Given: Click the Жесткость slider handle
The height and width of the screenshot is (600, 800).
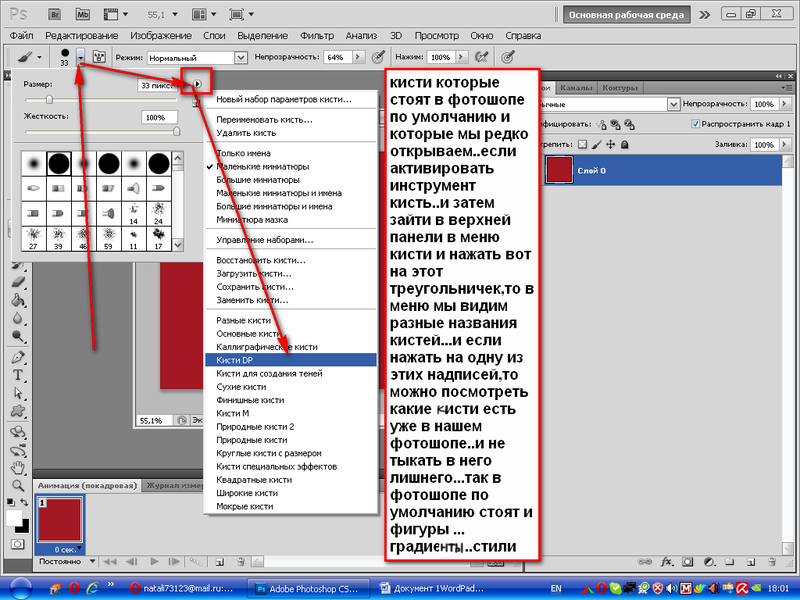Looking at the screenshot, I should 177,132.
